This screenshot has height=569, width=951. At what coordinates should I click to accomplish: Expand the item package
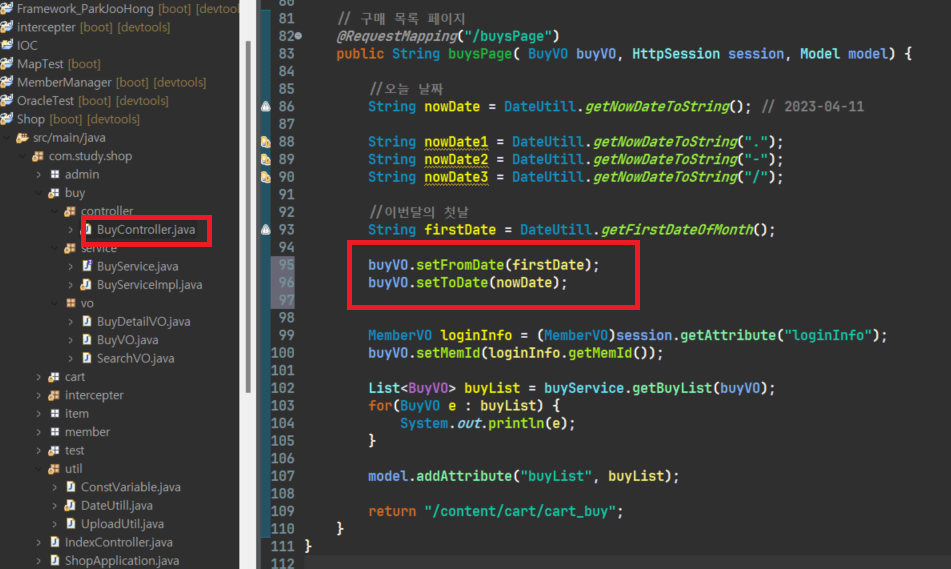point(39,414)
